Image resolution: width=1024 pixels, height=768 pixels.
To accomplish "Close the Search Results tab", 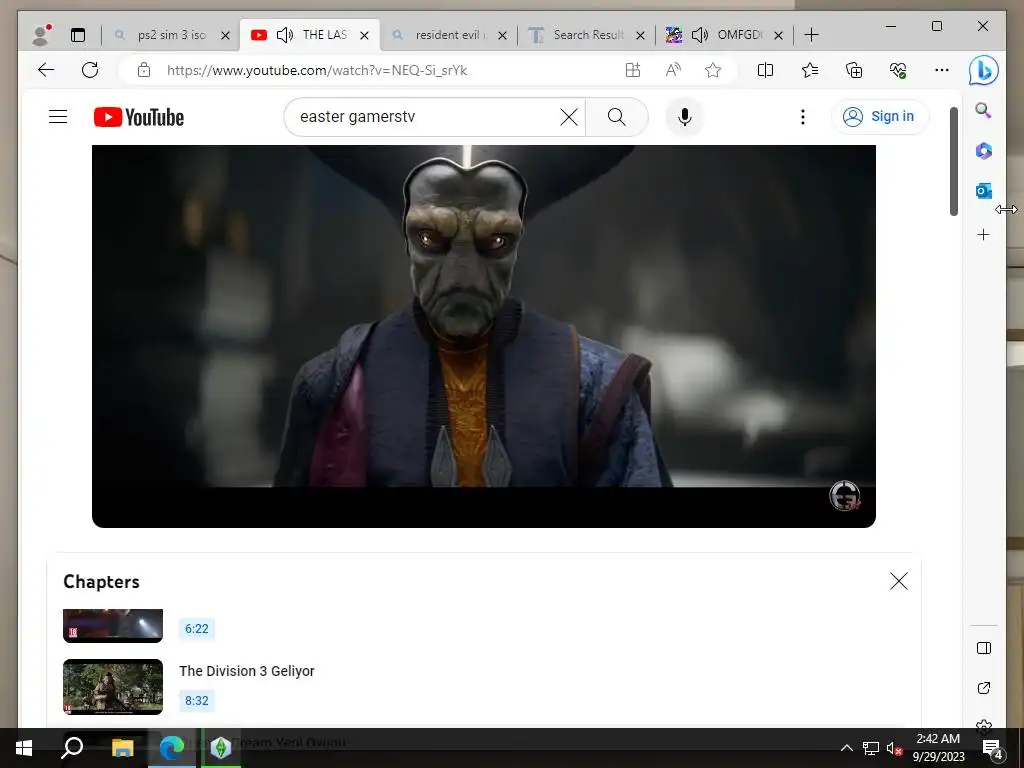I will (641, 35).
